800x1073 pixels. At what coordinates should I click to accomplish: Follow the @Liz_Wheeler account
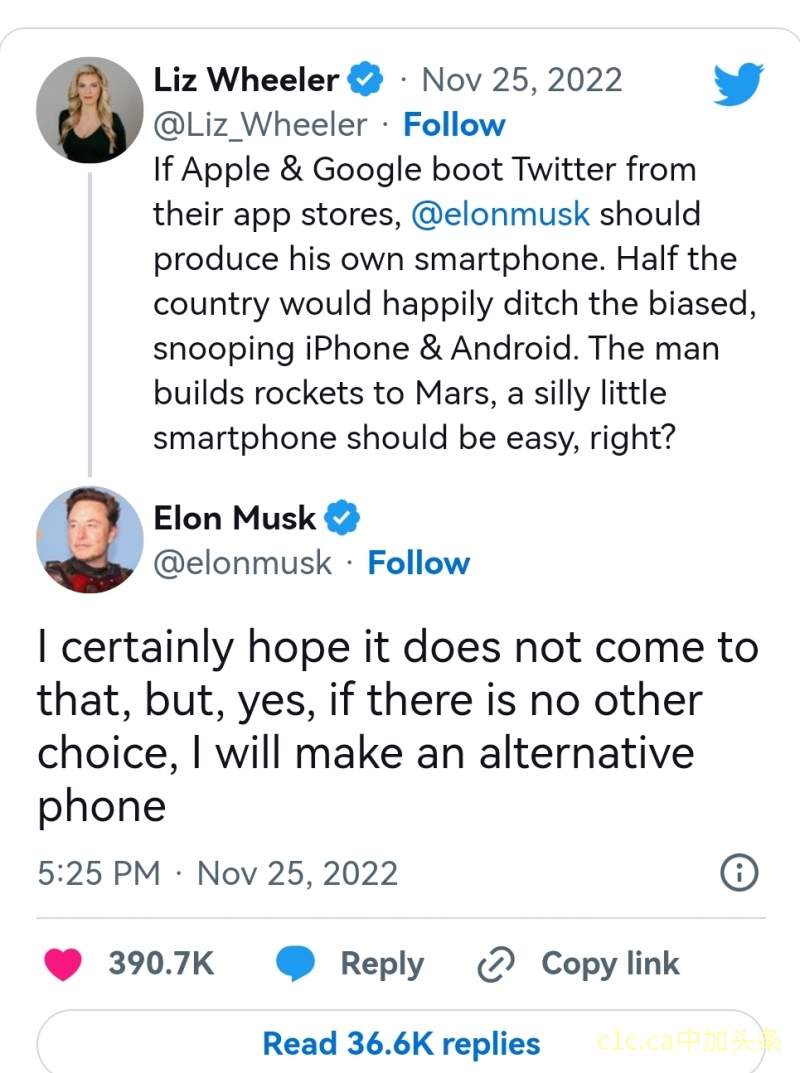[x=454, y=125]
